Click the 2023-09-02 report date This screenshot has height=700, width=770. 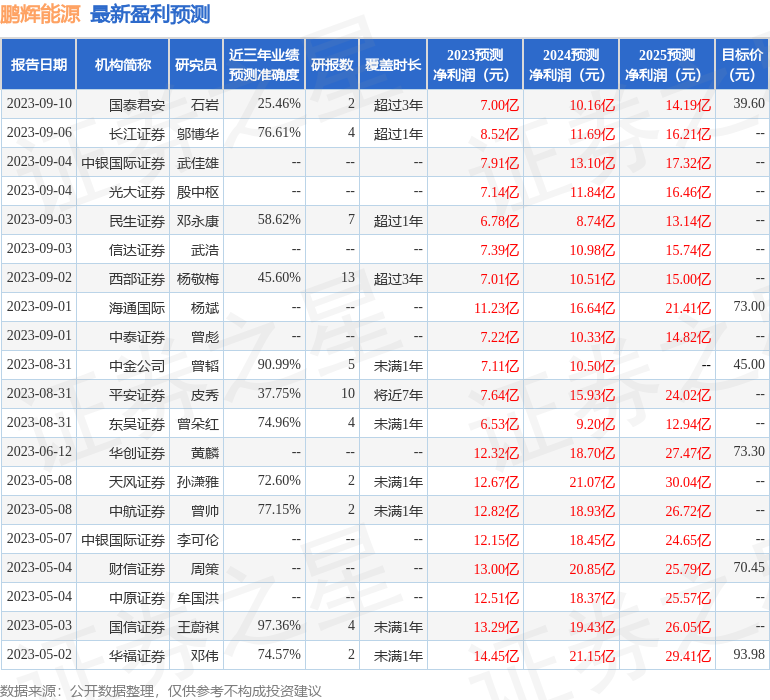pyautogui.click(x=39, y=277)
